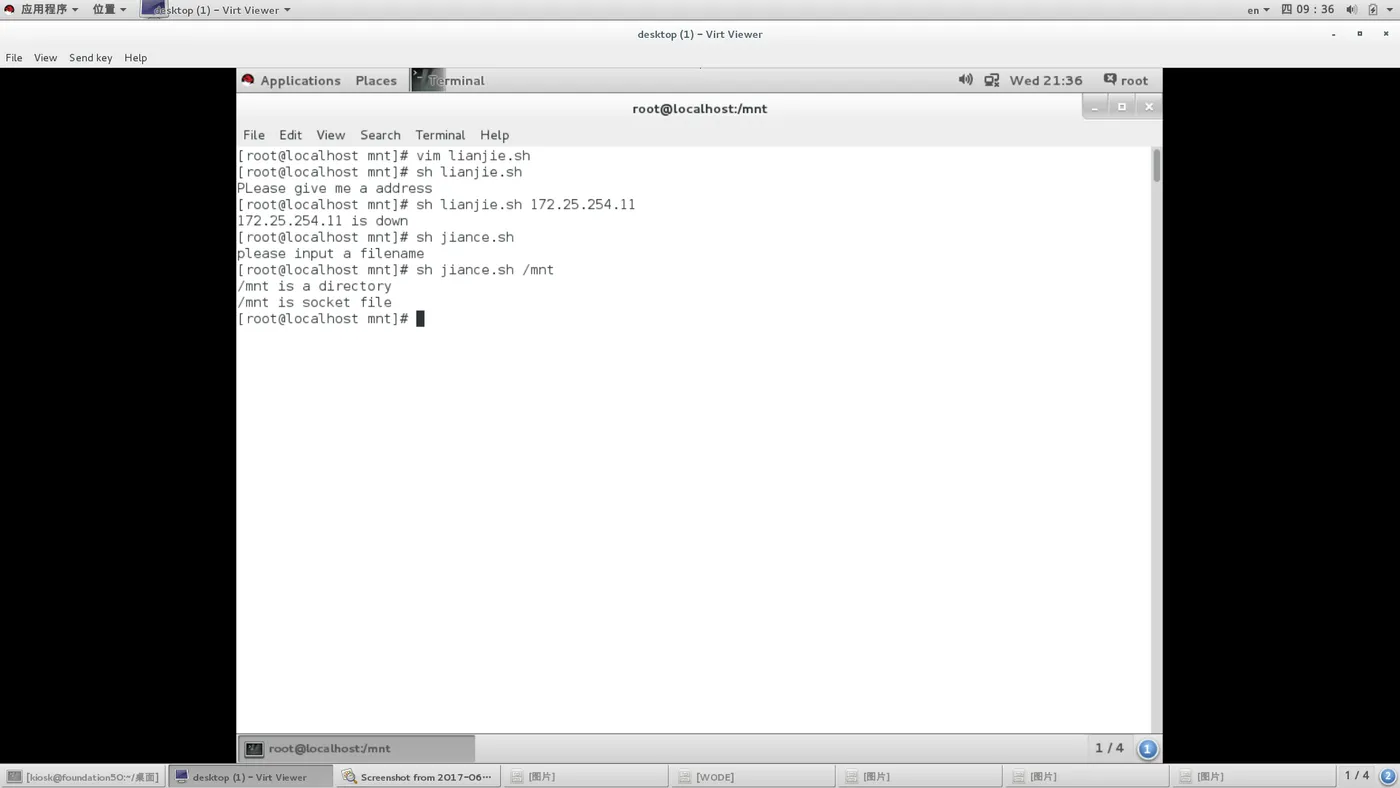Image resolution: width=1400 pixels, height=788 pixels.
Task: Maximize the Virt Viewer window
Action: [1359, 34]
